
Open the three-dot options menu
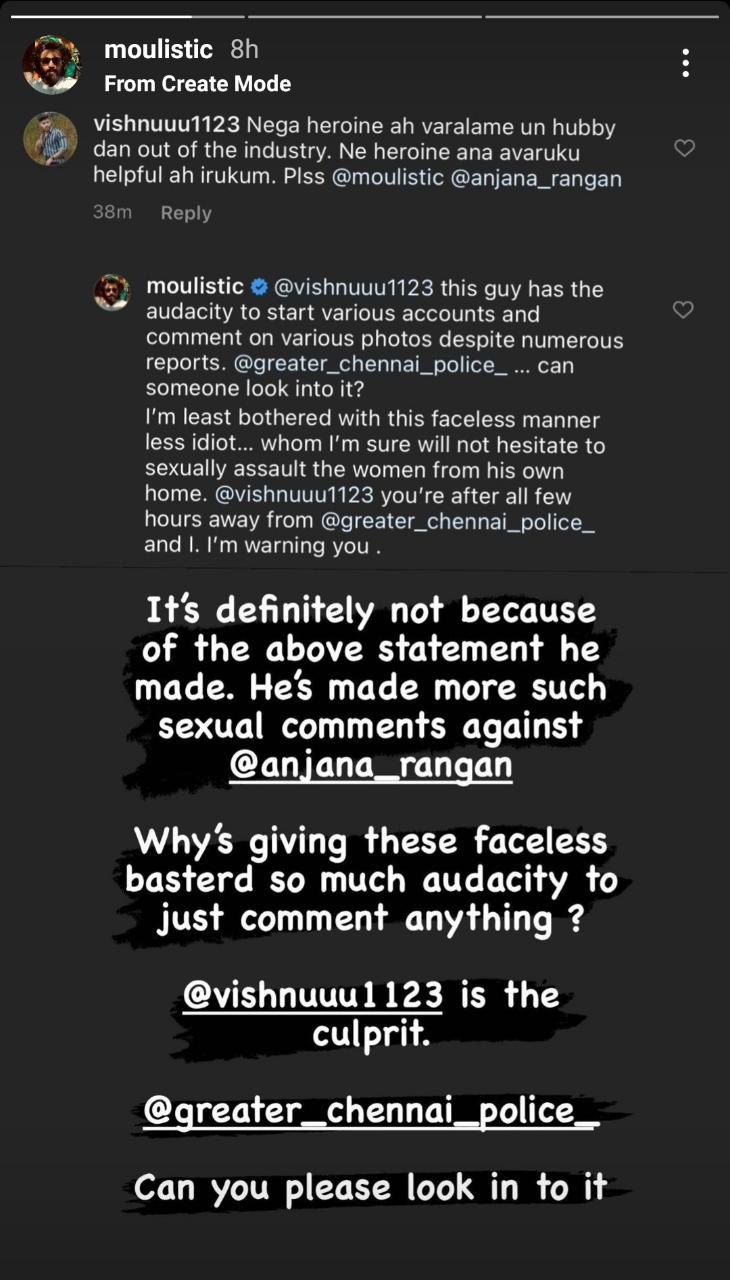(x=685, y=64)
